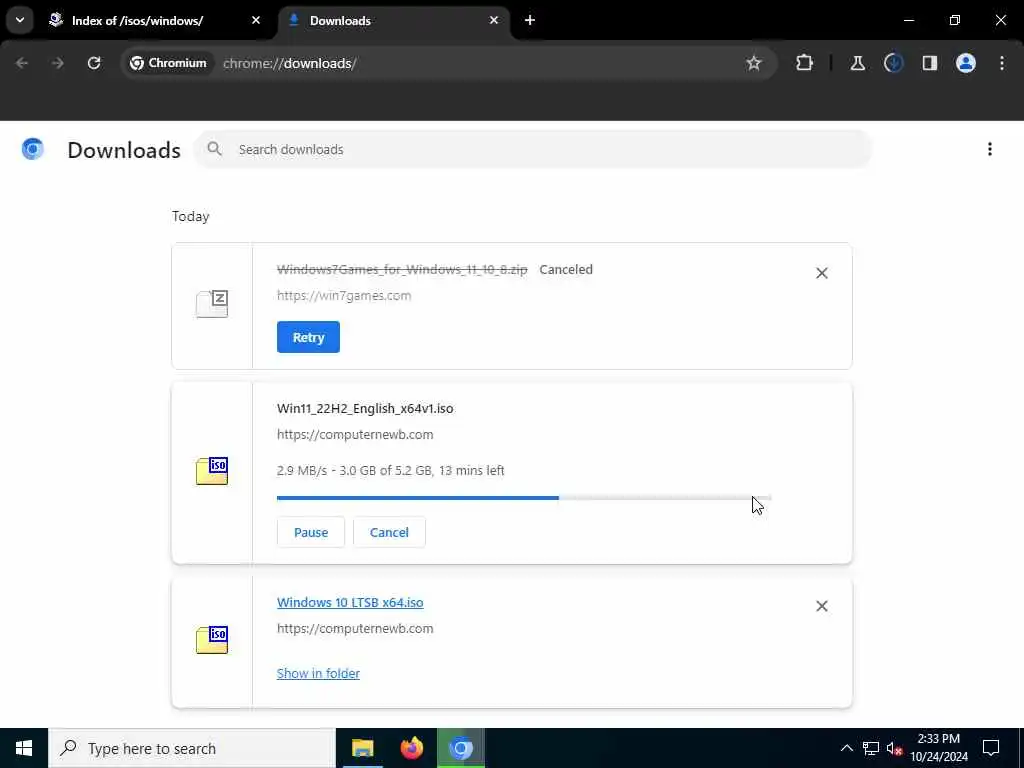
Task: Open the profile avatar menu
Action: click(x=965, y=63)
